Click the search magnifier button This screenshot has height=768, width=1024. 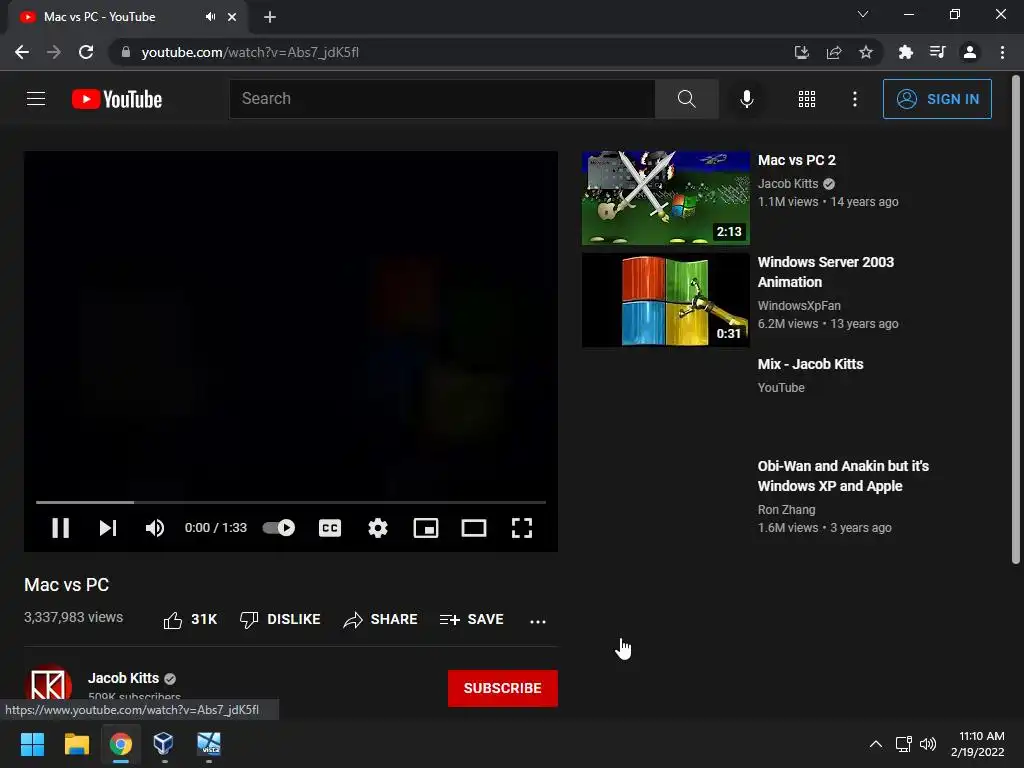point(686,99)
